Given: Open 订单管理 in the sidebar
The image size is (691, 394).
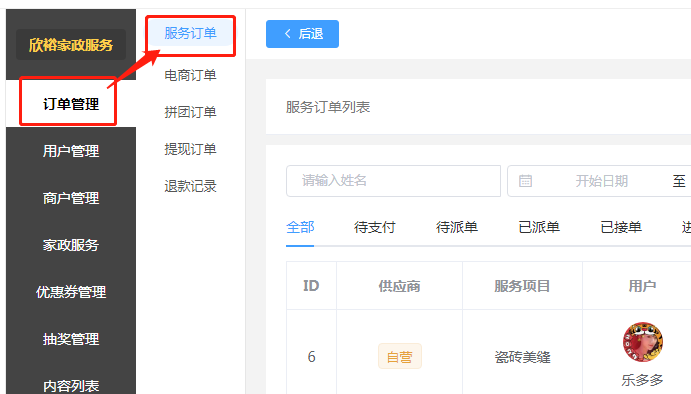Looking at the screenshot, I should coord(71,104).
